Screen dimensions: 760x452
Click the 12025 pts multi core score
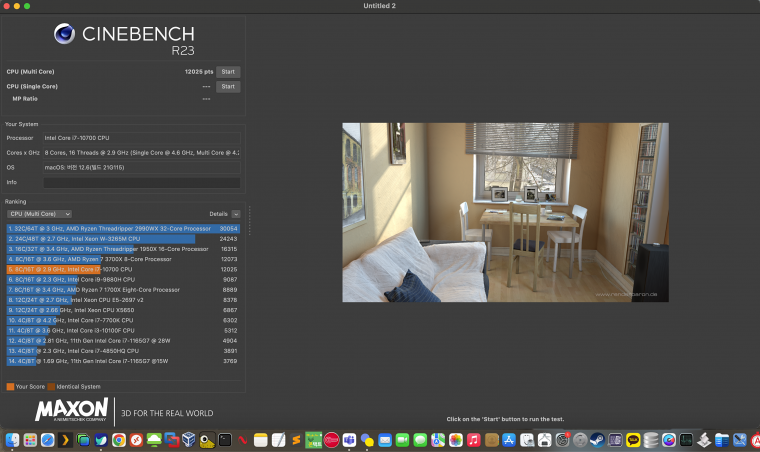(199, 72)
